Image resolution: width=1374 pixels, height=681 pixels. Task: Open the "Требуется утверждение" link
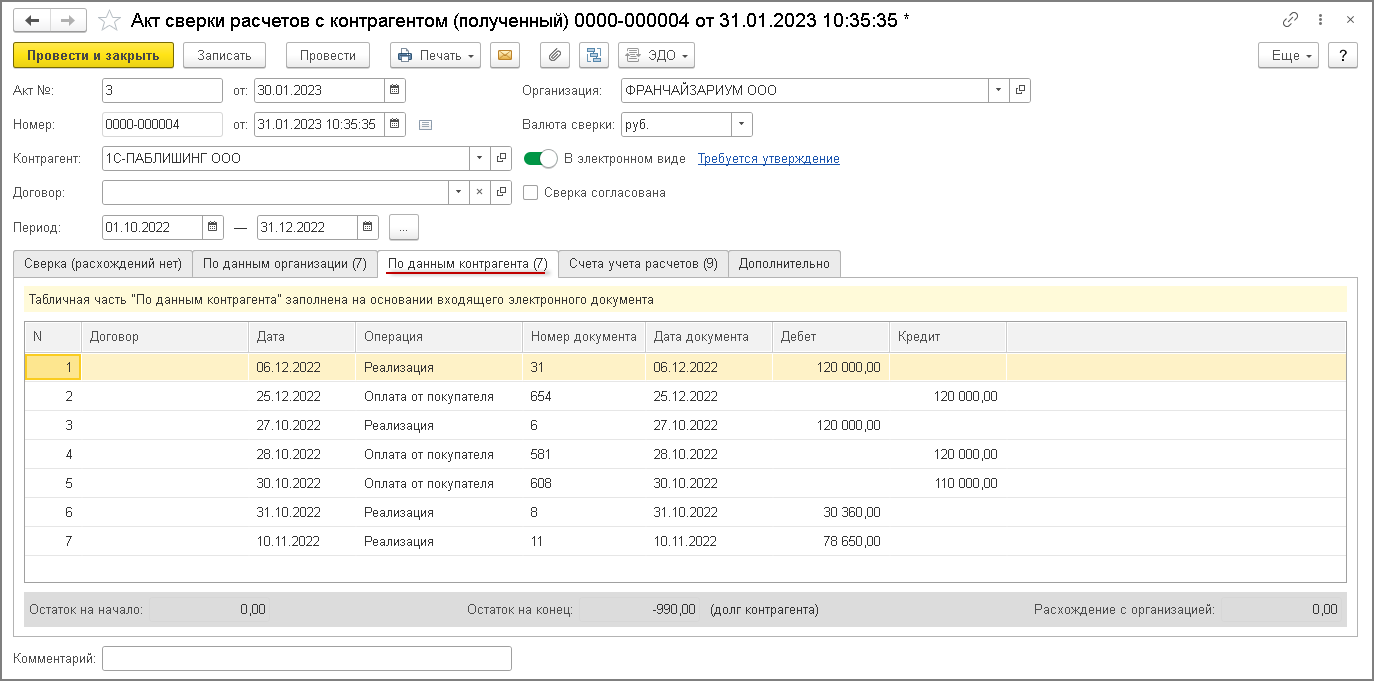pyautogui.click(x=768, y=159)
